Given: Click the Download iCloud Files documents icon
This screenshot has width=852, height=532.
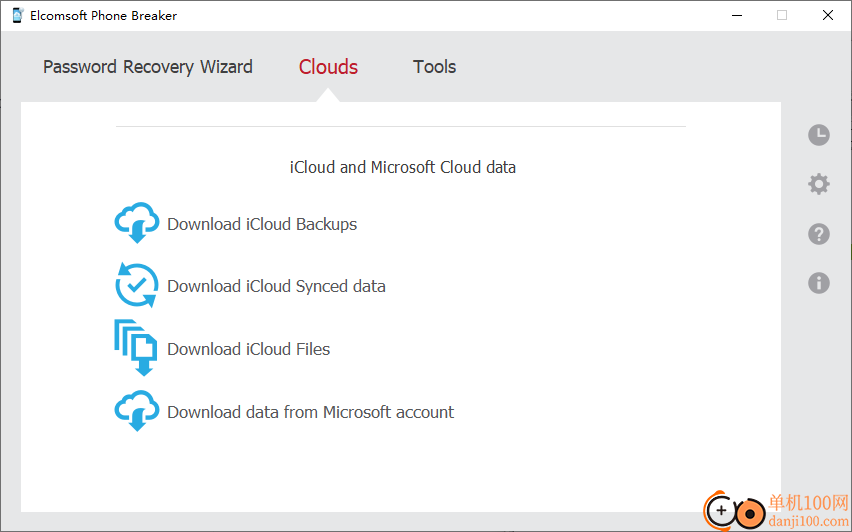Looking at the screenshot, I should [x=136, y=348].
